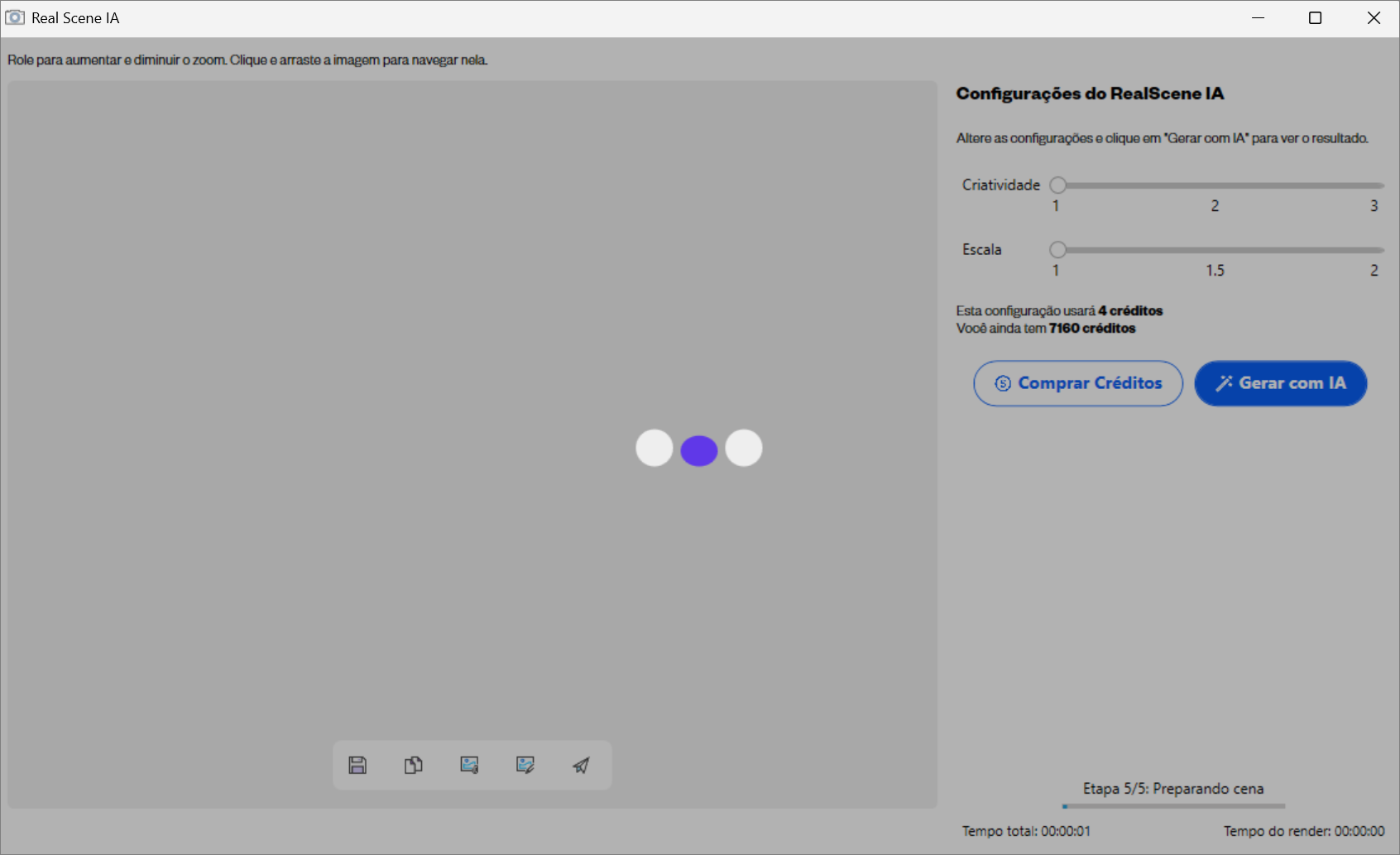Click the "Criatividade" label
The height and width of the screenshot is (855, 1400).
[x=1001, y=185]
